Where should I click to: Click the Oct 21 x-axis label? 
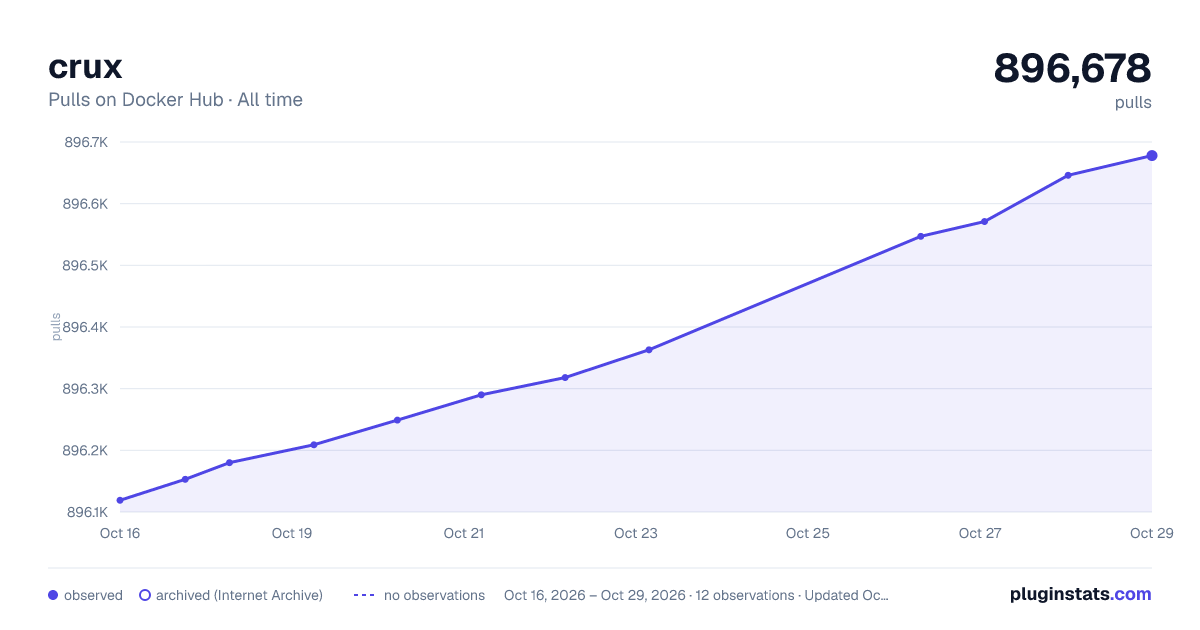pos(464,533)
